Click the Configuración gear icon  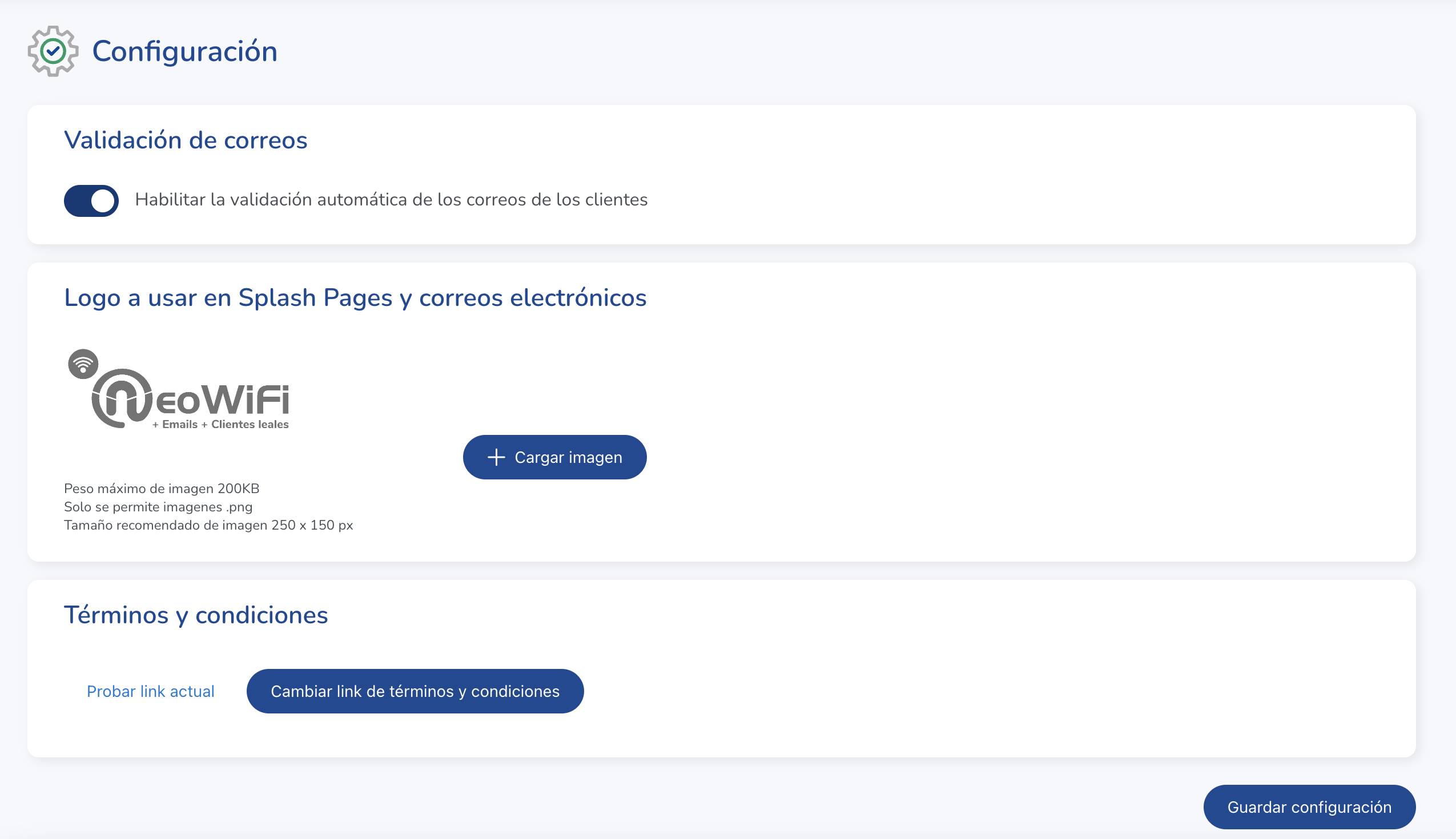[x=53, y=52]
